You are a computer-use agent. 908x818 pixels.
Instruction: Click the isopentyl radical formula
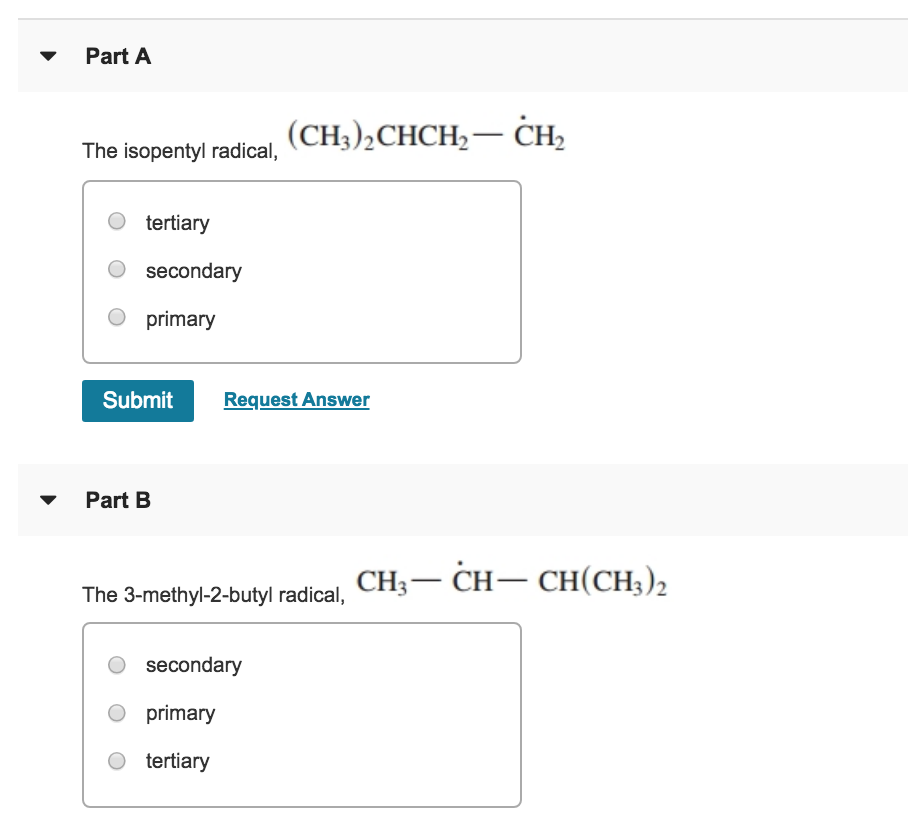[x=428, y=136]
